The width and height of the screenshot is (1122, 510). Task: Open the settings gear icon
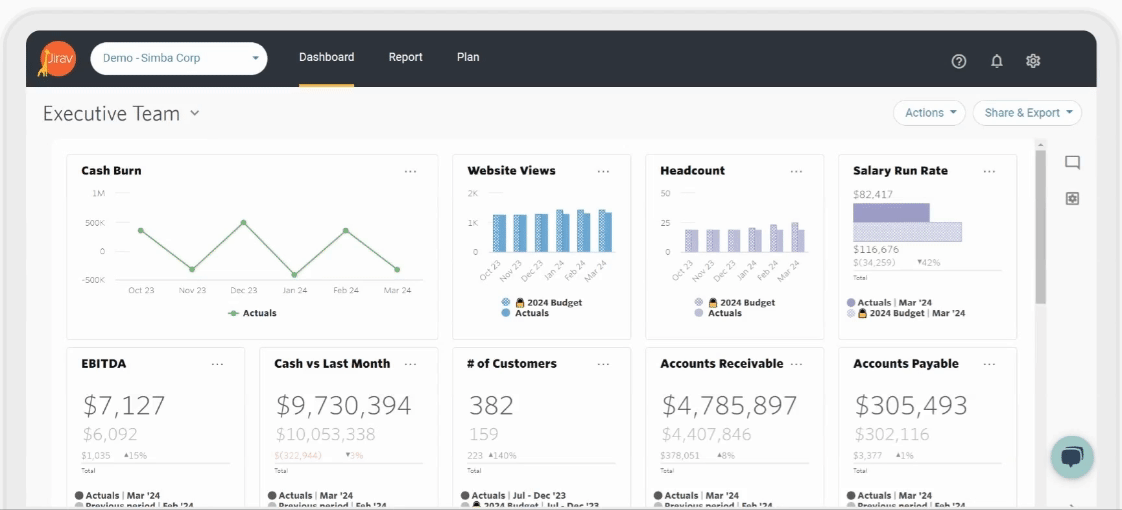pyautogui.click(x=1033, y=61)
